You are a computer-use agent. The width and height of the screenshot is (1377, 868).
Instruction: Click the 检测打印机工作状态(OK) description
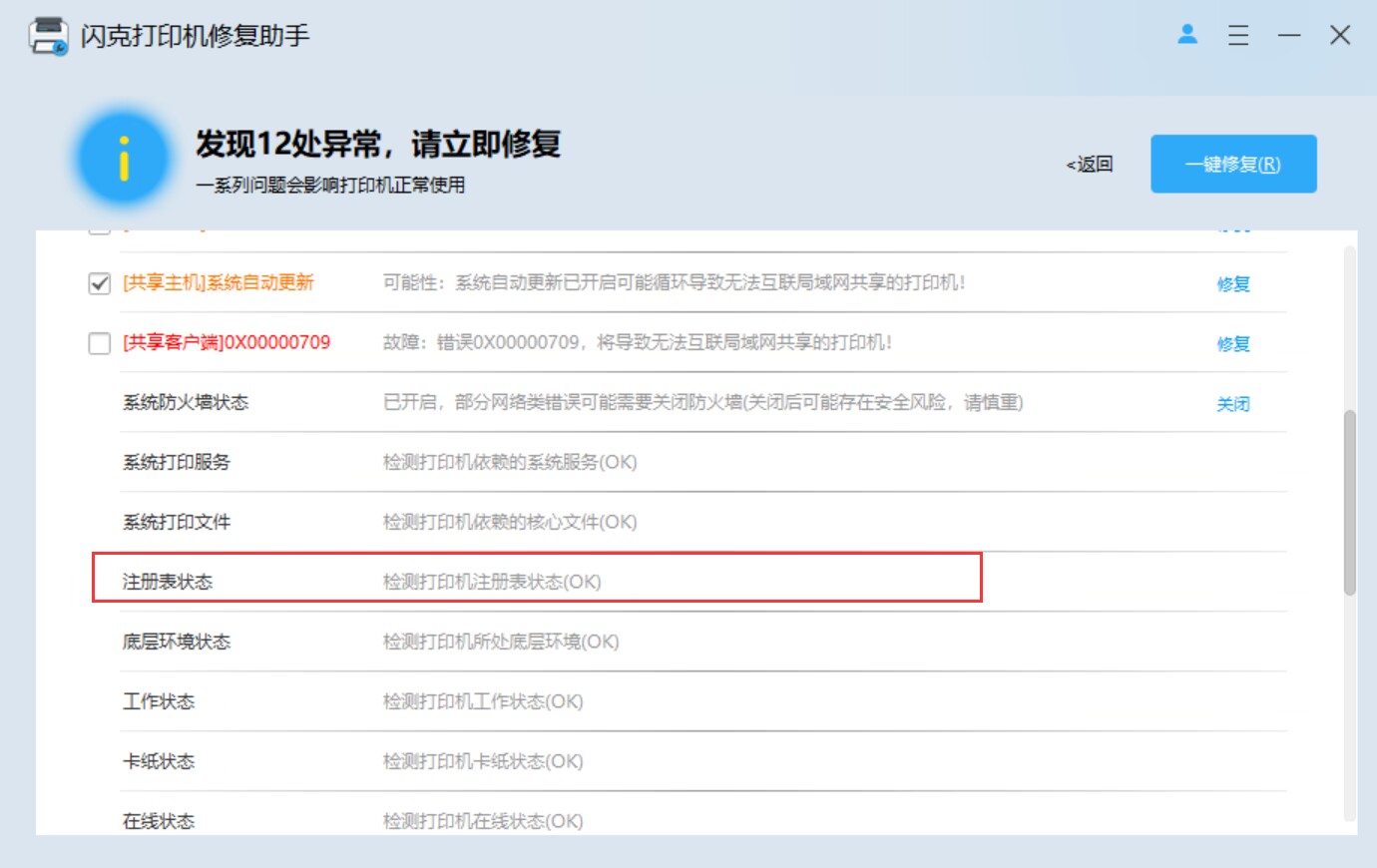coord(483,701)
